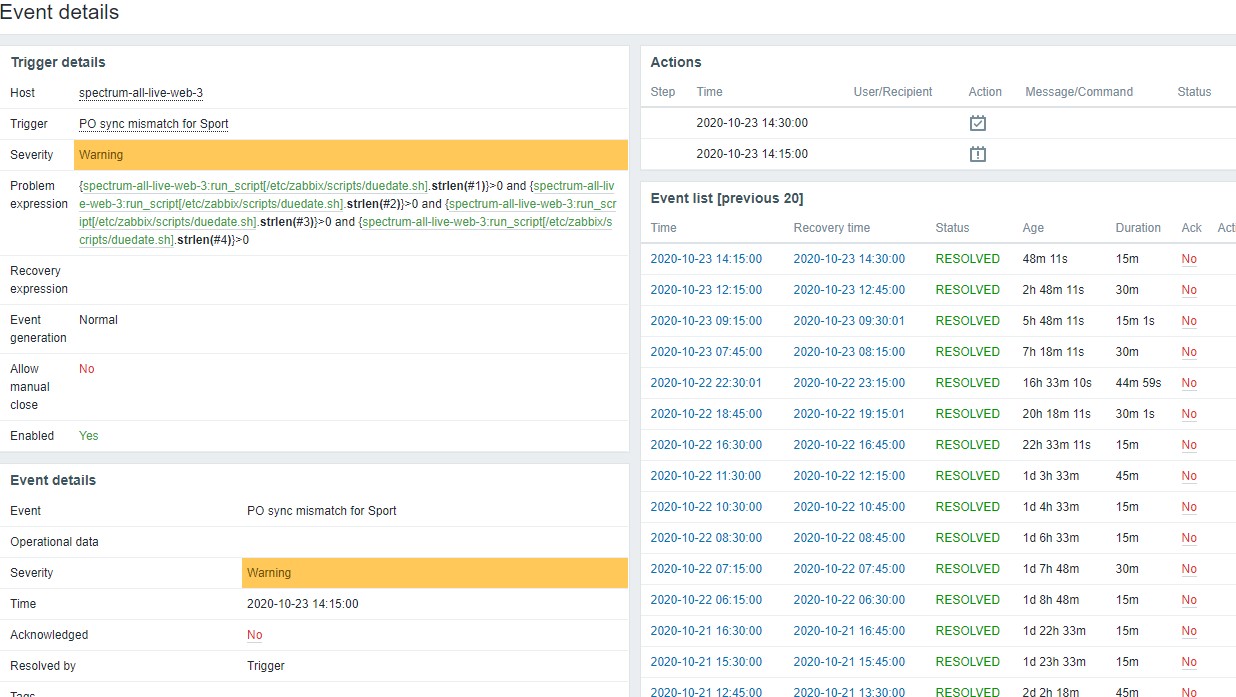This screenshot has width=1236, height=697.
Task: Click Ack No for the 2020-10-22 11:30:00 event
Action: [x=1188, y=476]
